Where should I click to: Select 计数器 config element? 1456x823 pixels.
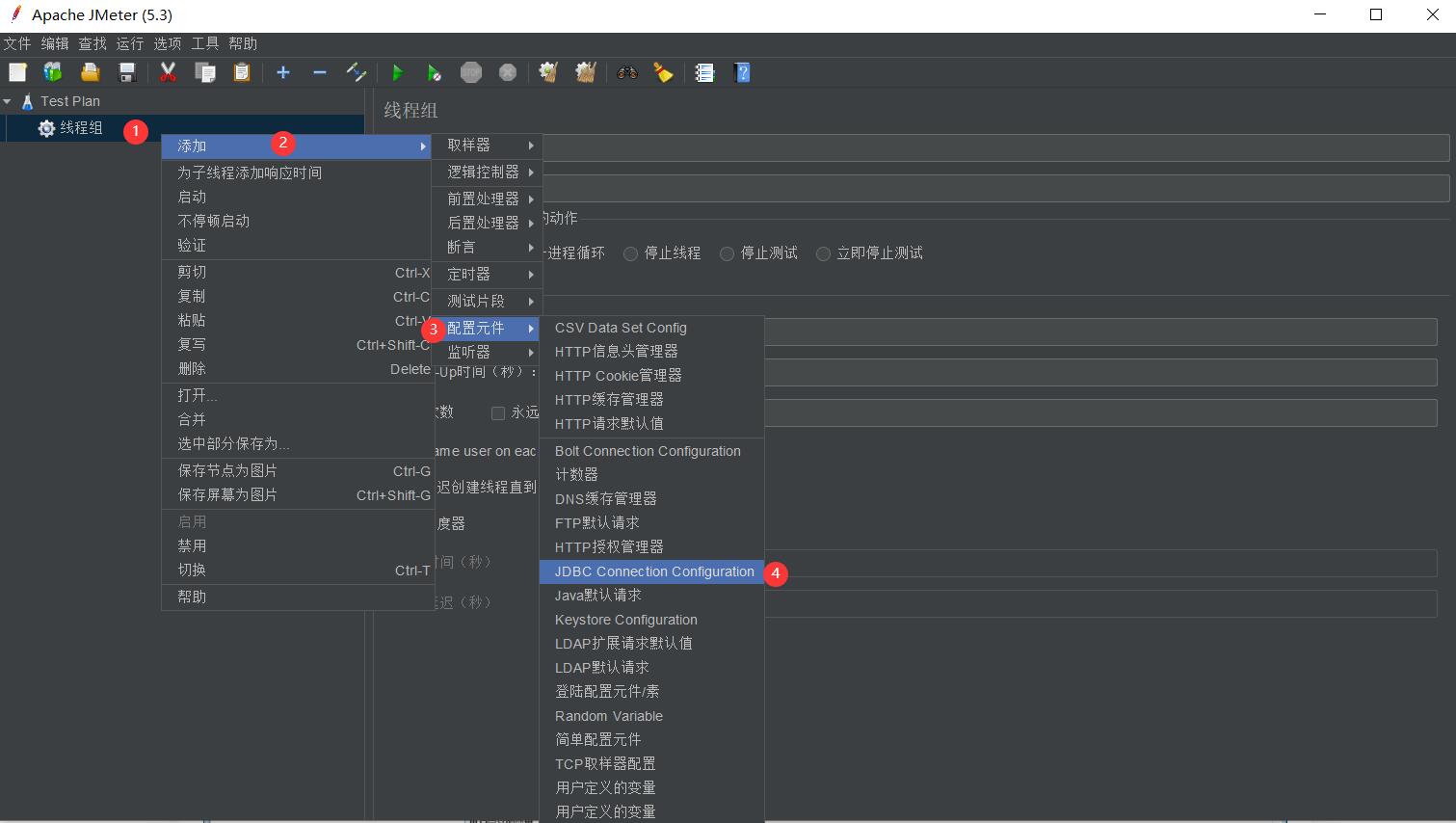pos(651,475)
